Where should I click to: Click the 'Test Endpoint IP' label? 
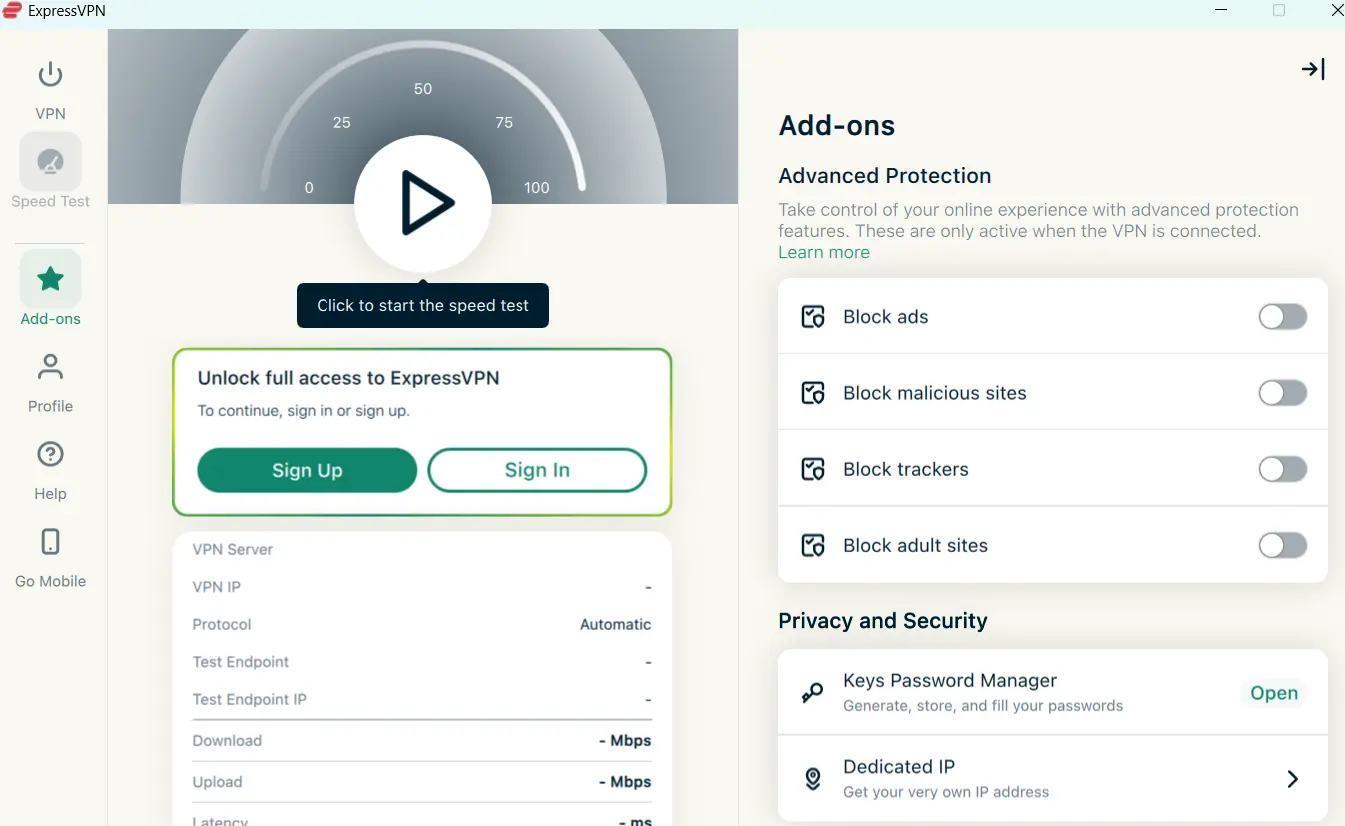point(250,699)
